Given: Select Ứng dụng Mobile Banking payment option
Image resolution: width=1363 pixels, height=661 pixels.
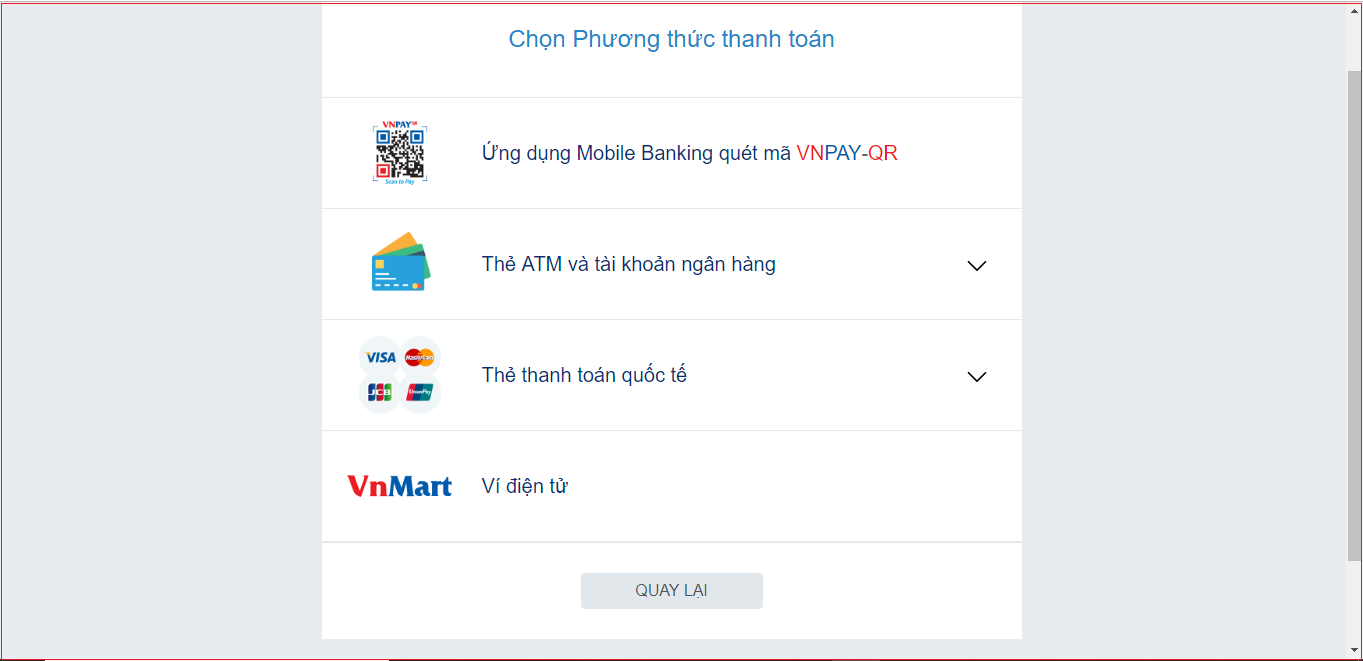Looking at the screenshot, I should pos(672,153).
